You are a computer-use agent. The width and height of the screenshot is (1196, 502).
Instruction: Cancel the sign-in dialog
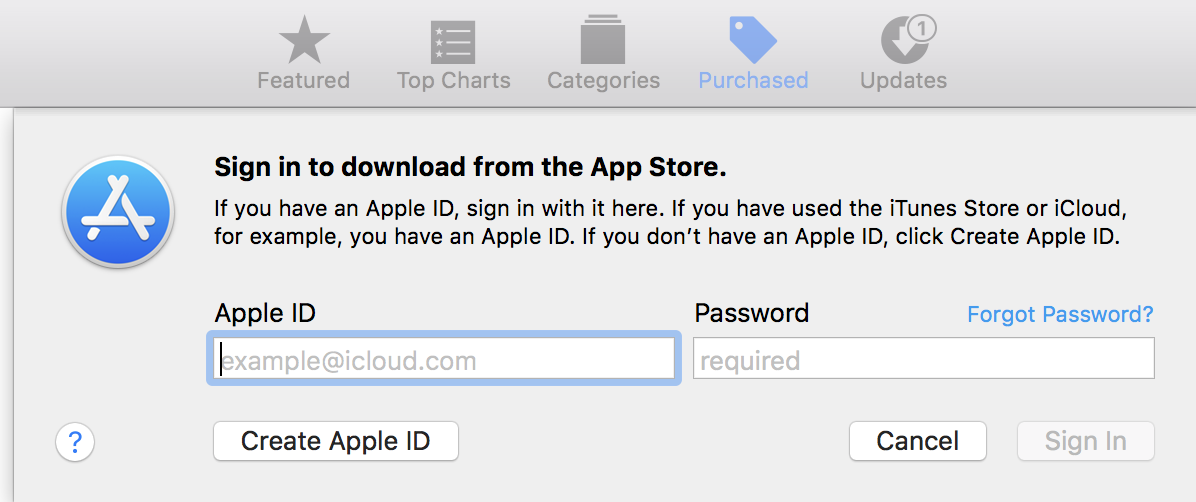pos(917,441)
